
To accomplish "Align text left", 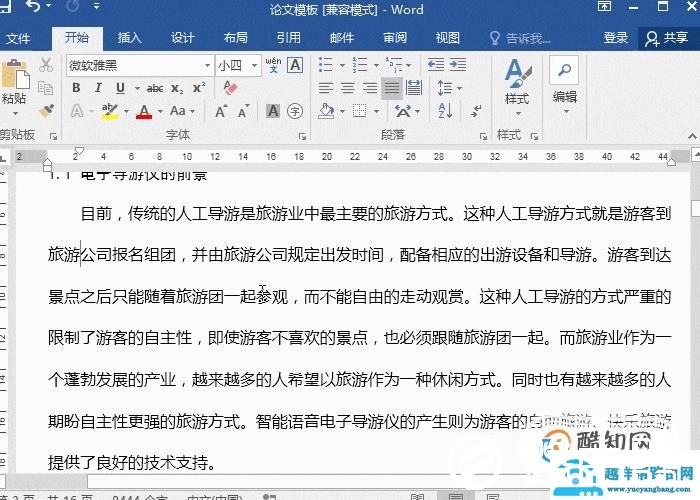I will tap(326, 88).
